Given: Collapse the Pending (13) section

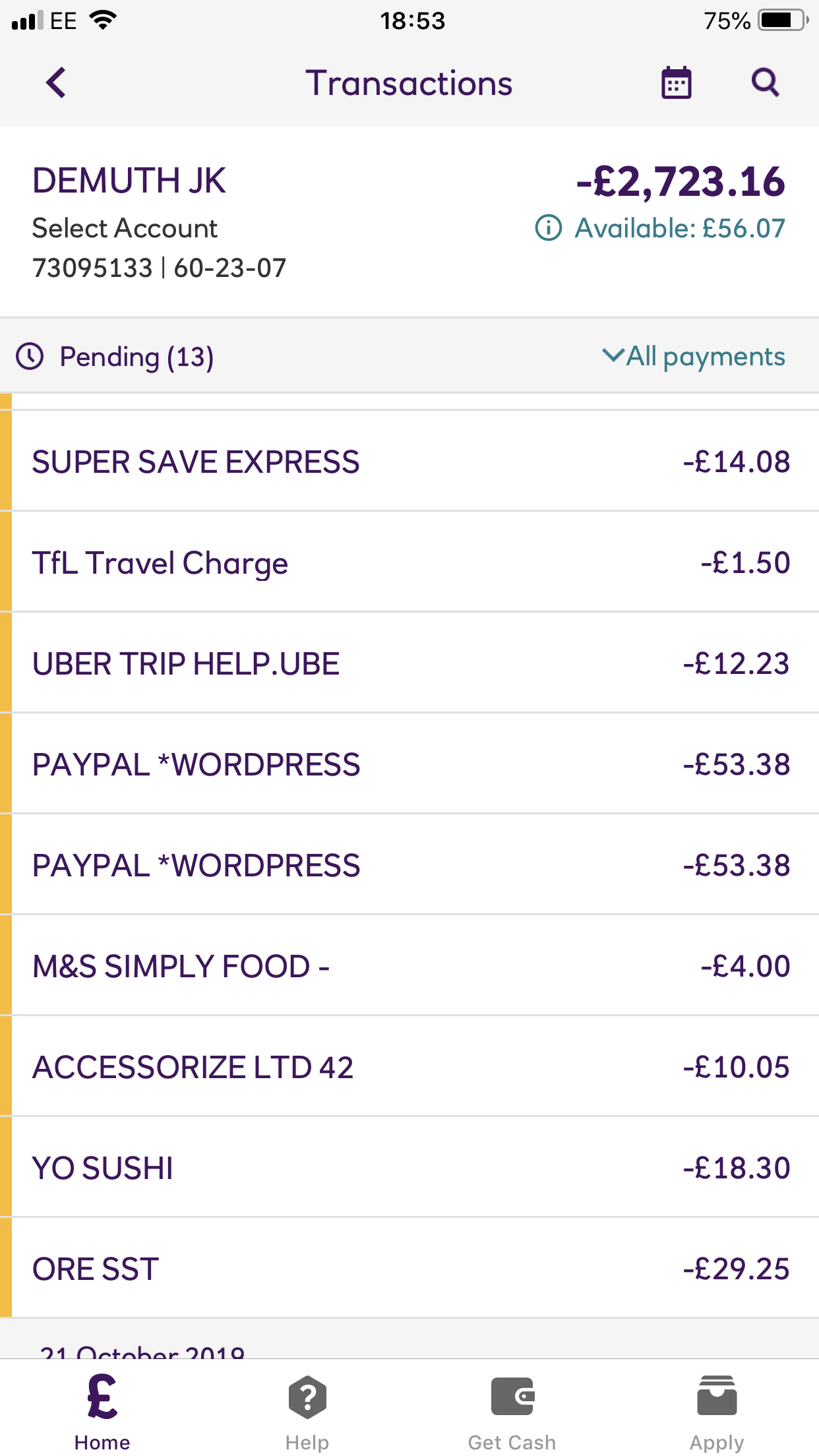Looking at the screenshot, I should [x=136, y=357].
